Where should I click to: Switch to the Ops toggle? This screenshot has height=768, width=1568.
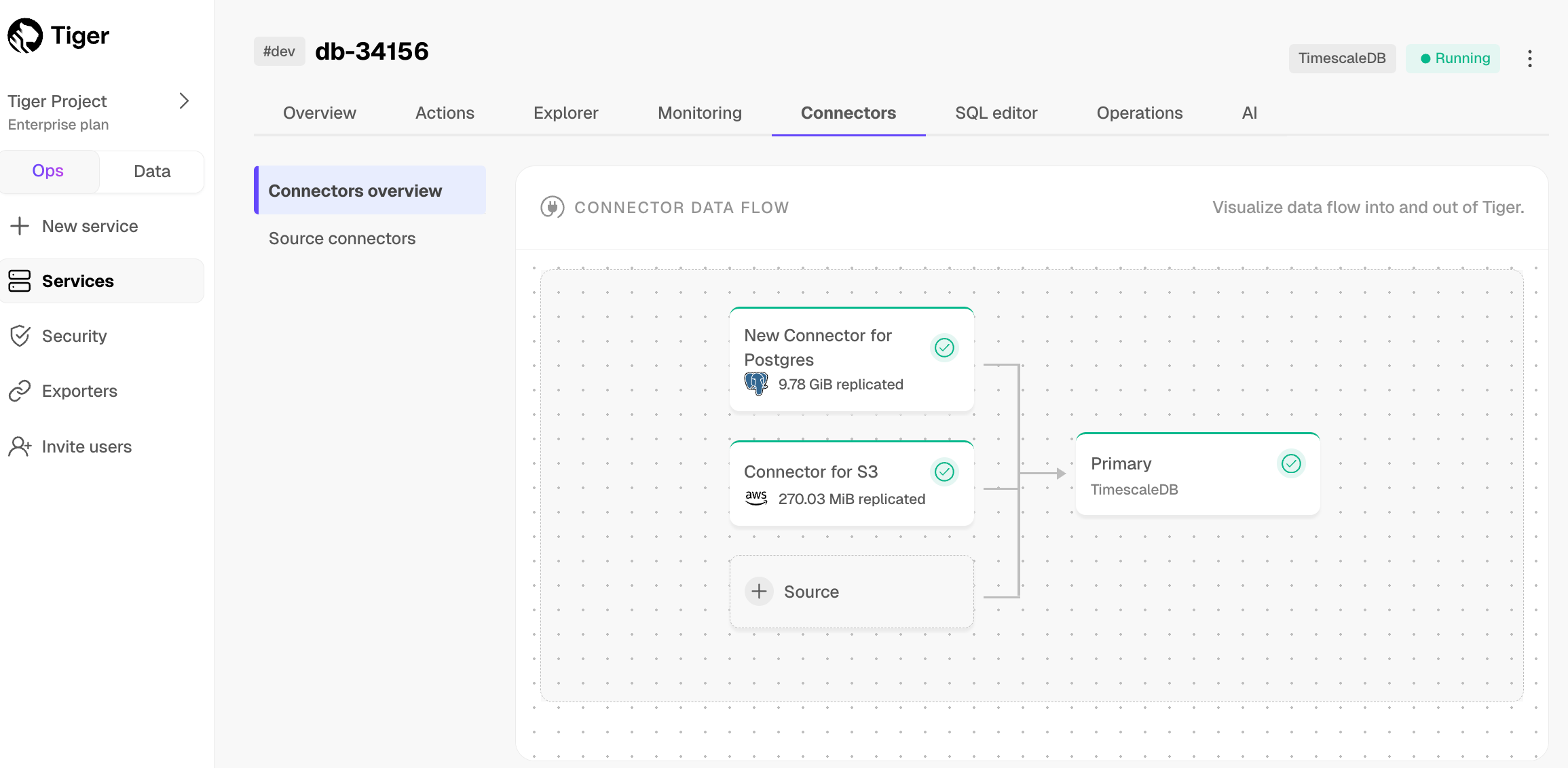click(48, 171)
